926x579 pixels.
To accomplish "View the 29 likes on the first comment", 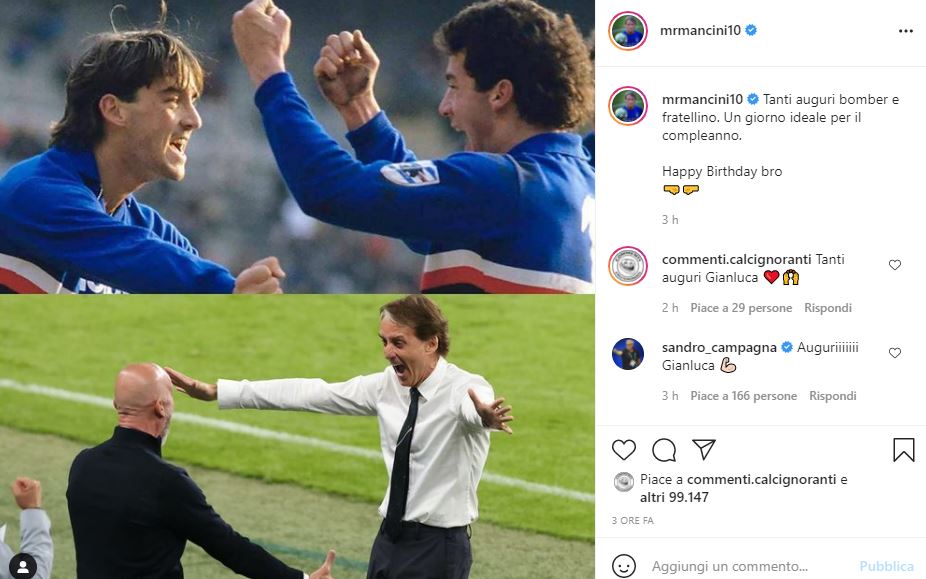I will coord(741,308).
